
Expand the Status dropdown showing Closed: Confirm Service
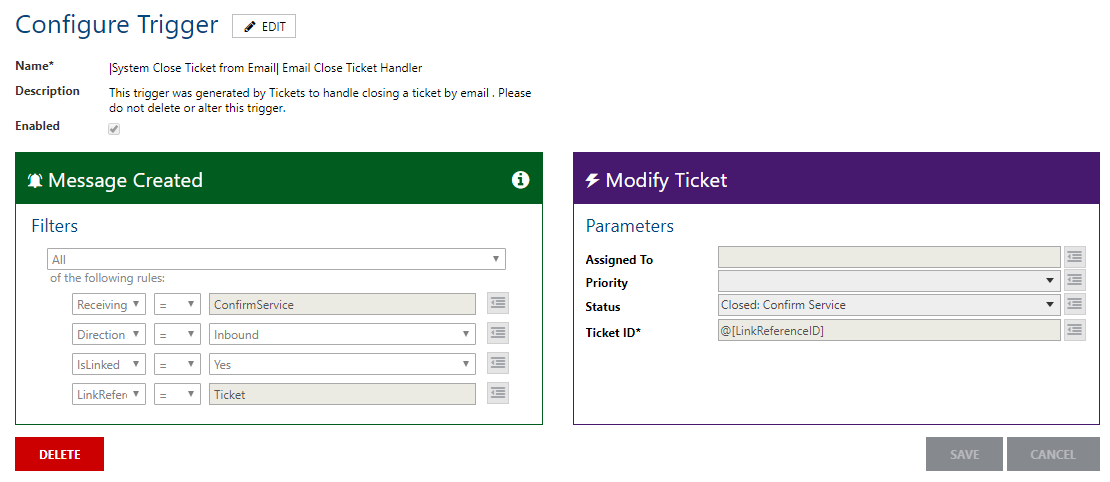tap(889, 305)
